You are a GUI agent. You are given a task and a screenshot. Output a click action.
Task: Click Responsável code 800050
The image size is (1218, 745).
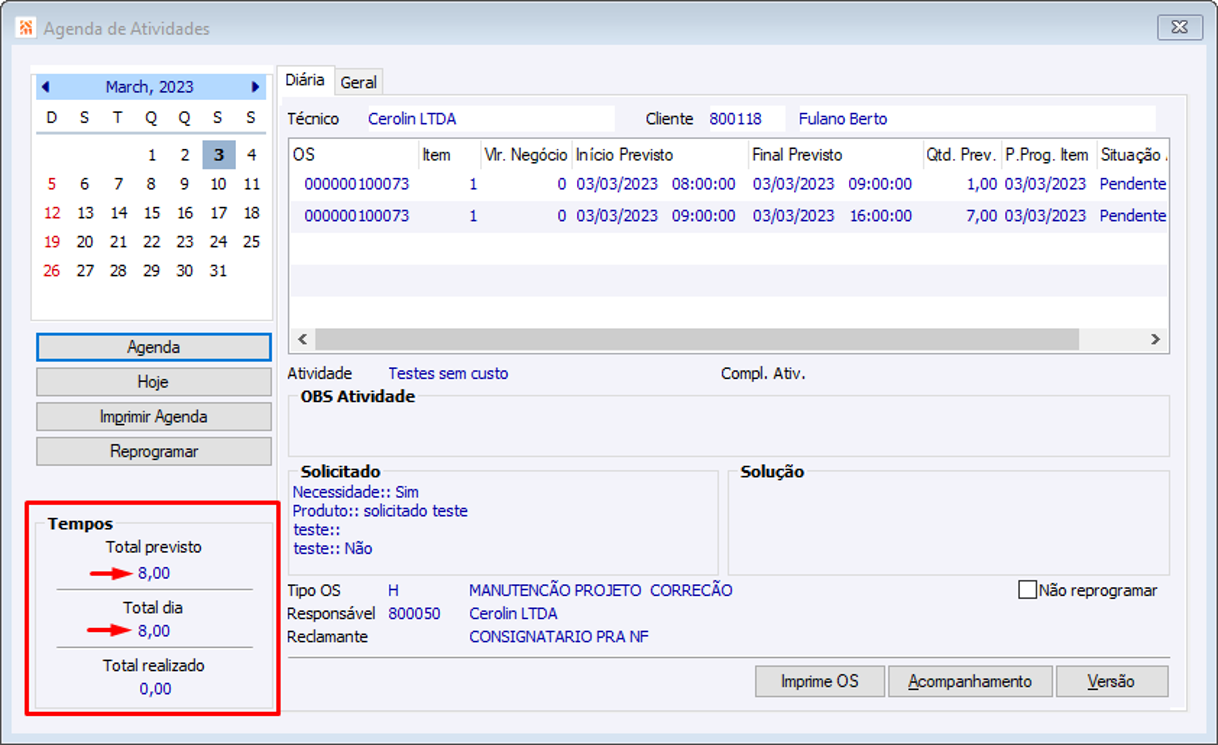[x=414, y=613]
